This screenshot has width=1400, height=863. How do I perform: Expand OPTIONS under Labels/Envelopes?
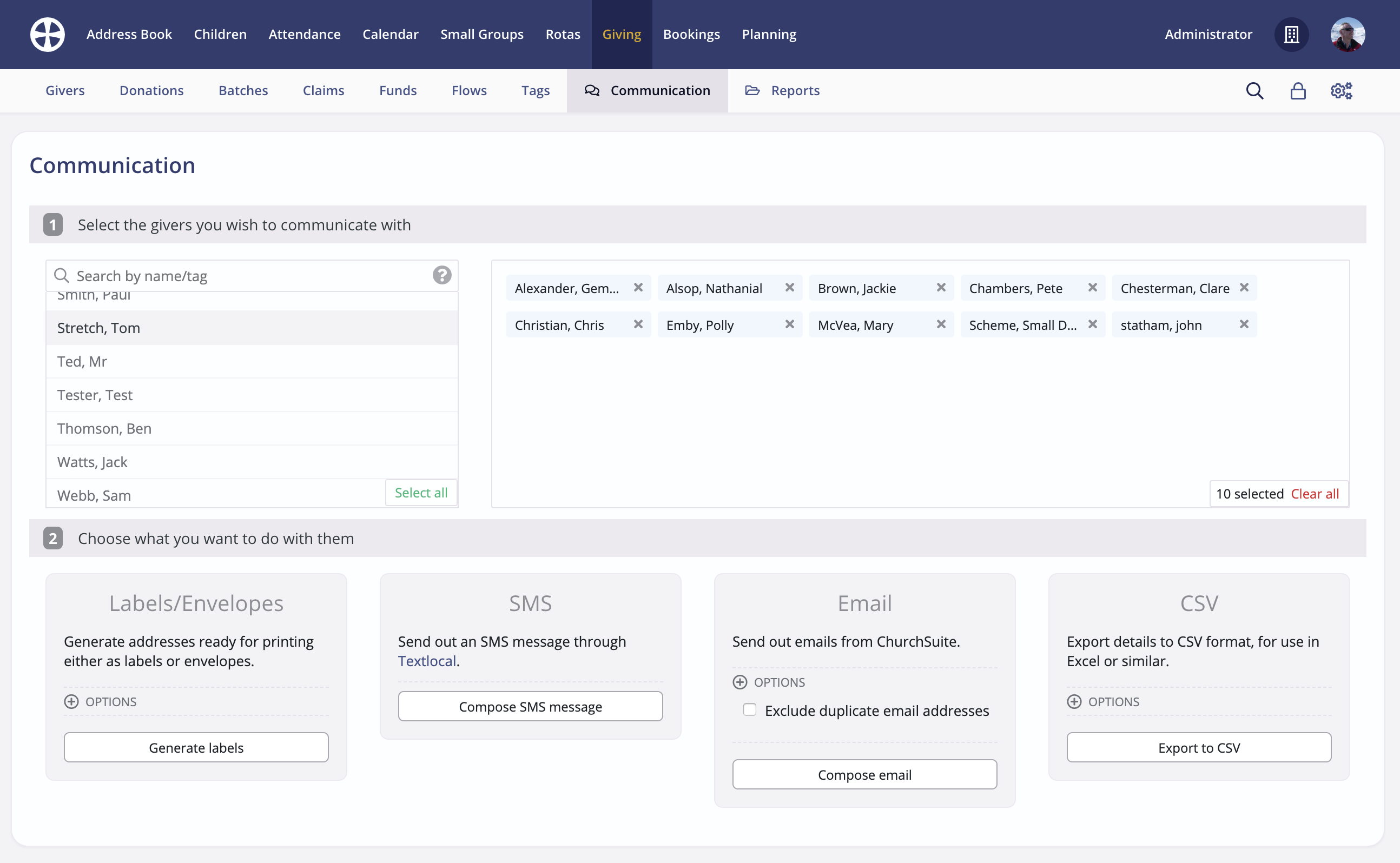click(71, 701)
